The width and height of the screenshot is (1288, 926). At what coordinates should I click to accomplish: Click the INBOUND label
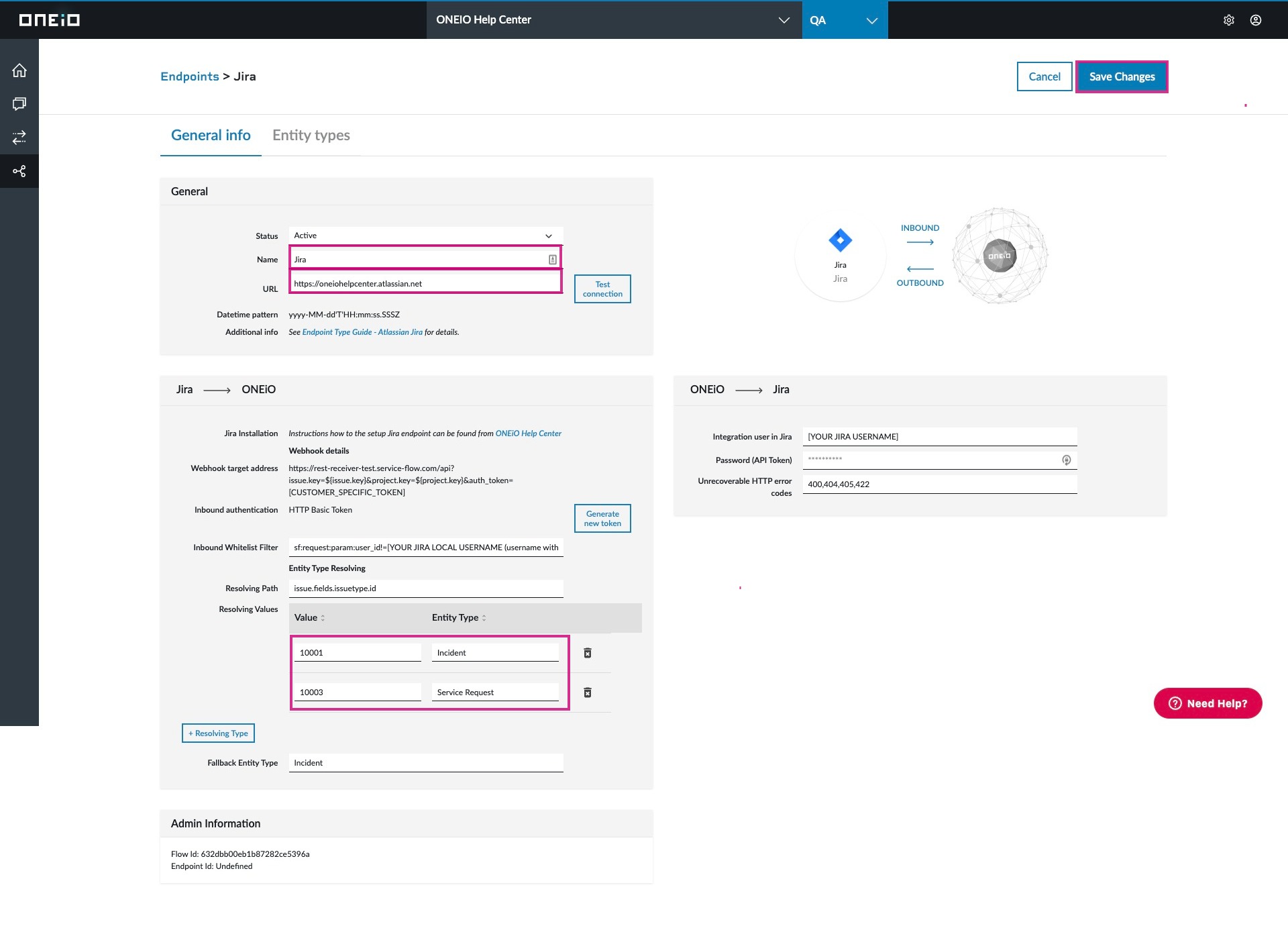point(920,228)
